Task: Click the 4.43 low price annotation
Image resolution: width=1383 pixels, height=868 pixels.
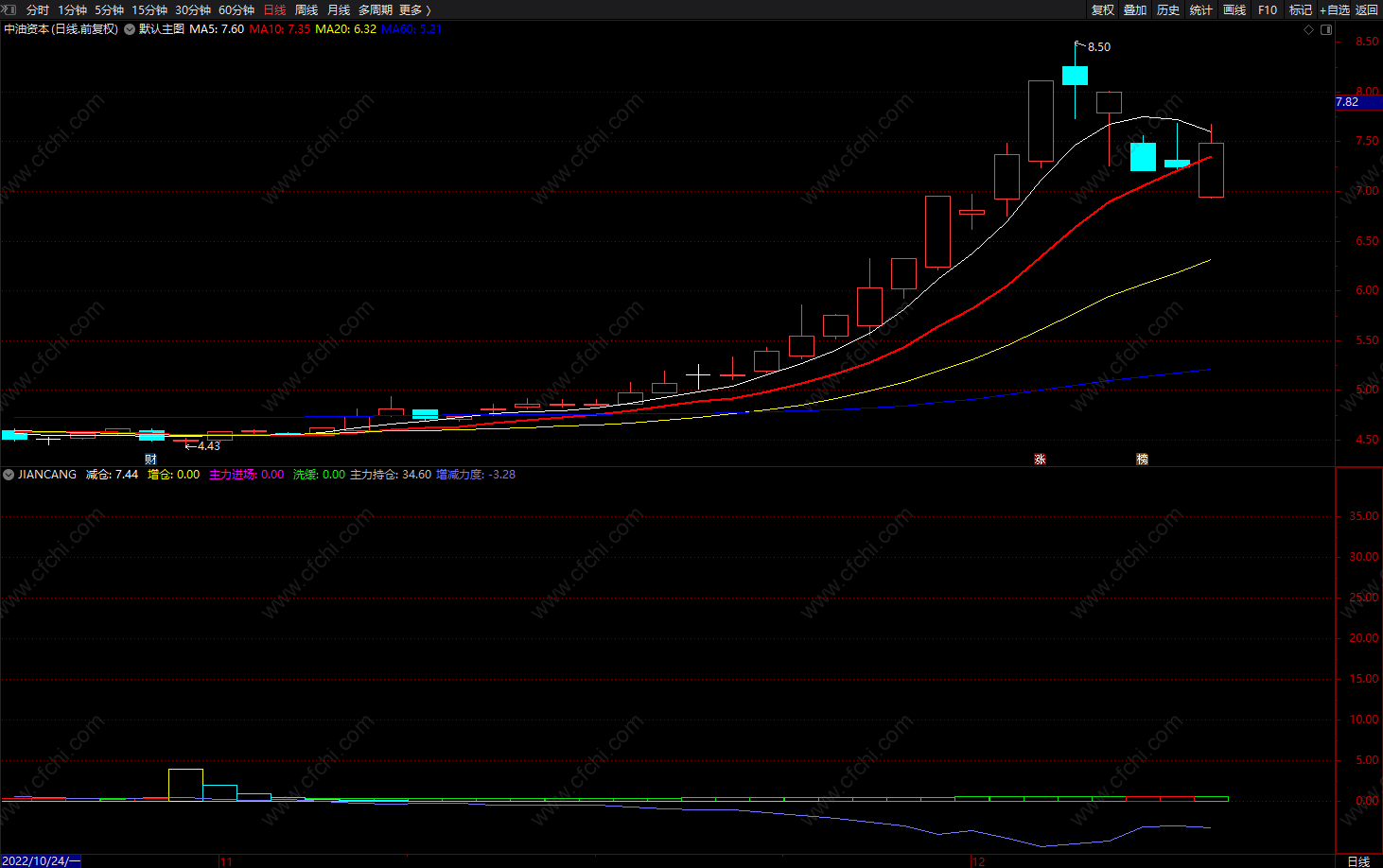Action: point(208,446)
